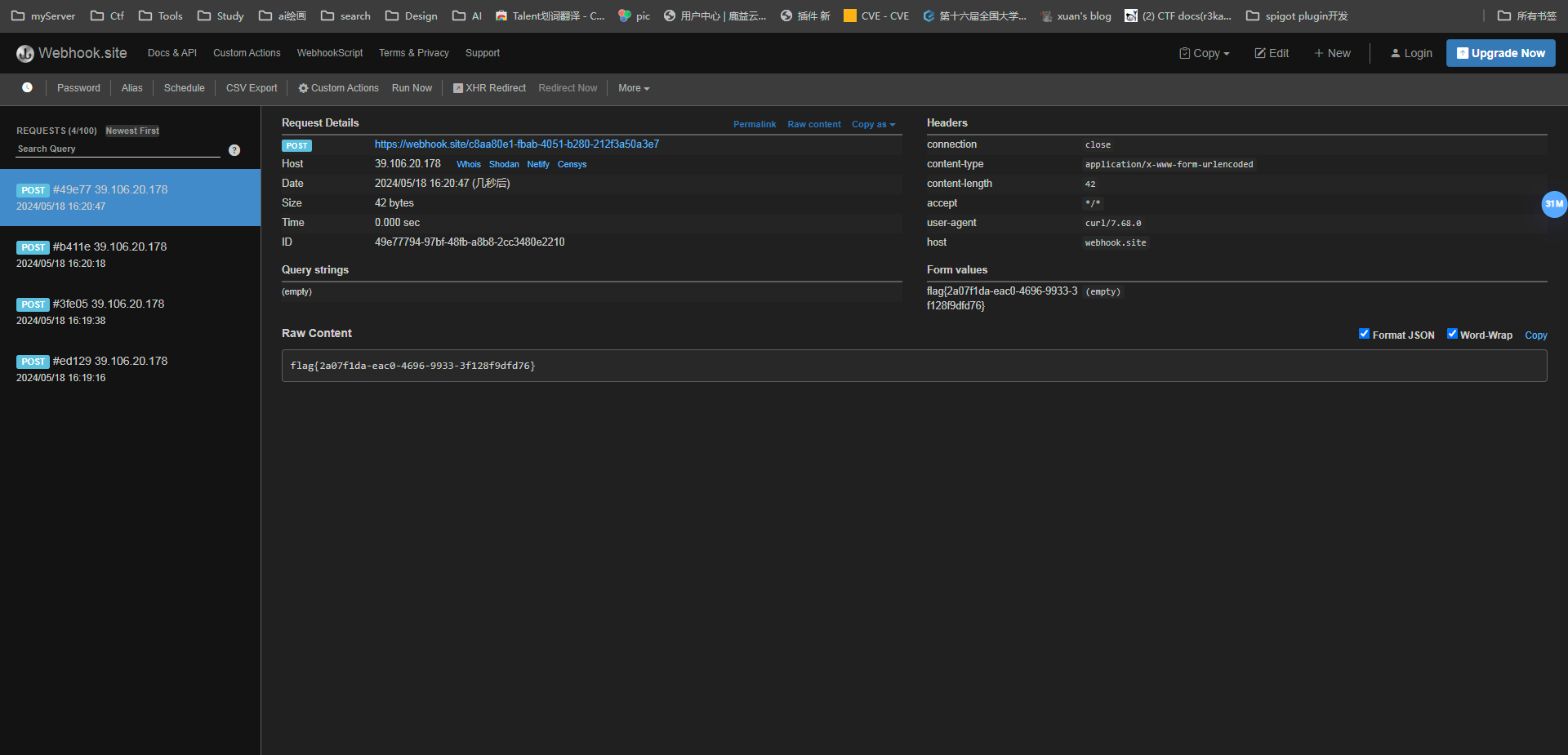Screen dimensions: 1568x755
Task: Toggle the Format JSON checkbox
Action: tap(1364, 334)
